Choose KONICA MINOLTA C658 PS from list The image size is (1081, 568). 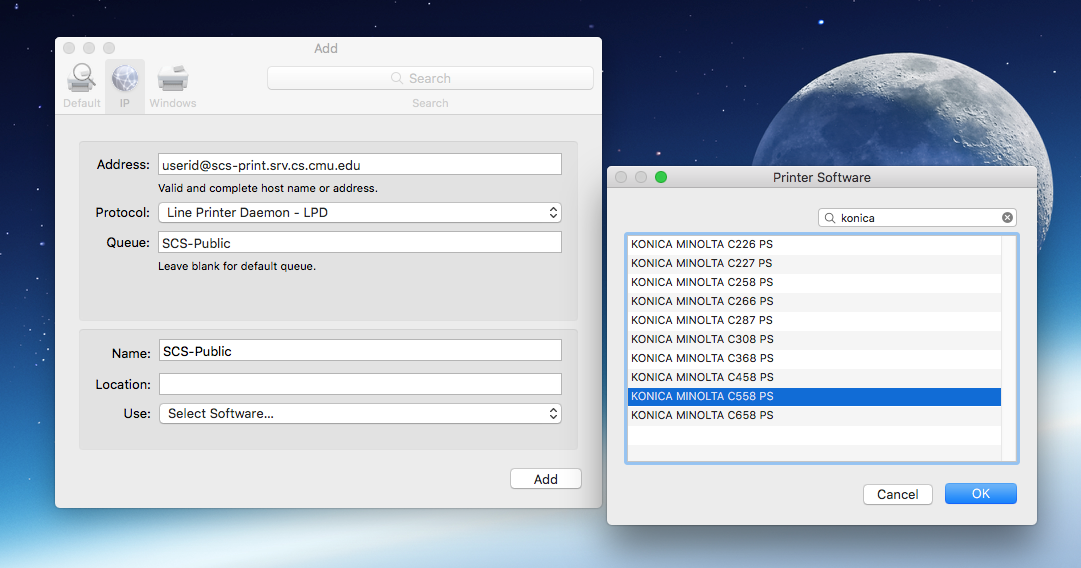pos(701,415)
